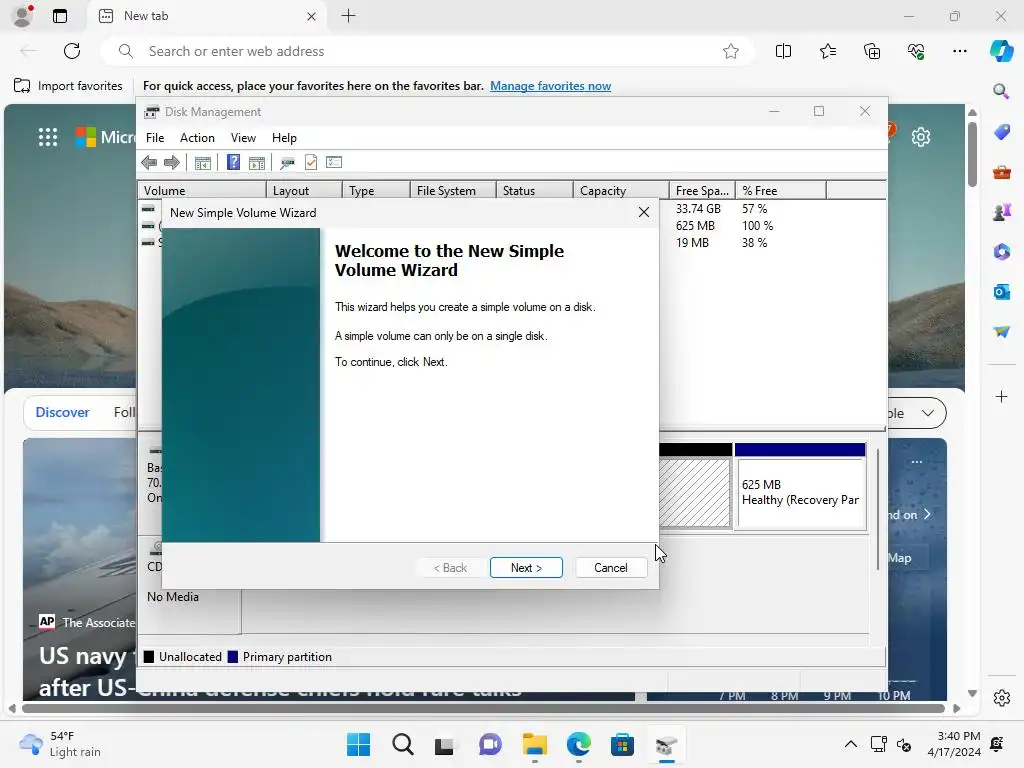Click the Properties checkmark-page toolbar icon
This screenshot has height=768, width=1024.
click(x=311, y=163)
